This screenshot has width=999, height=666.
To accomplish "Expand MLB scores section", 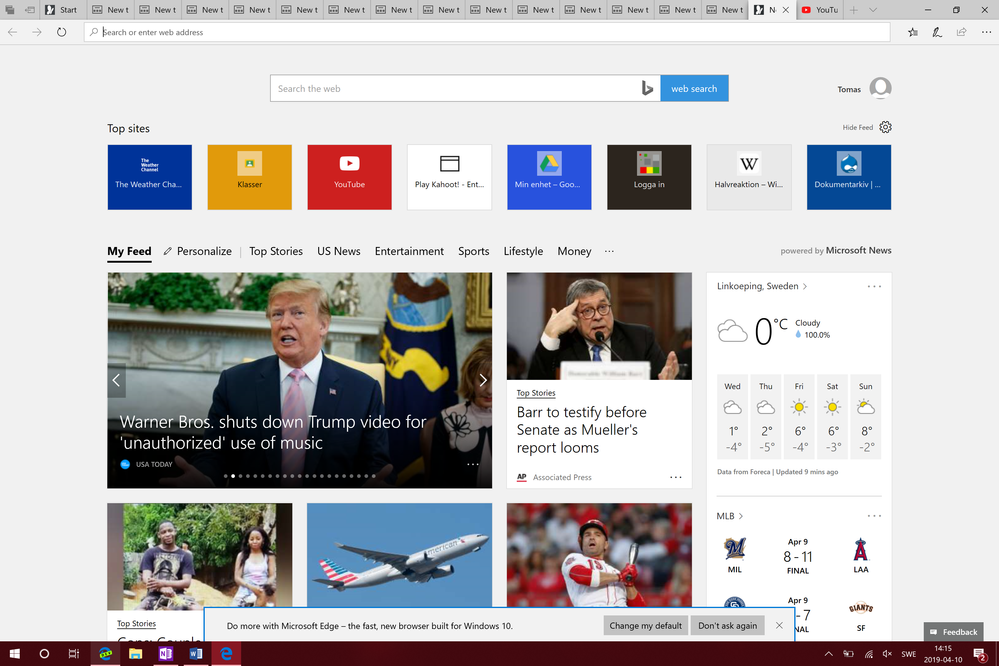I will [729, 516].
